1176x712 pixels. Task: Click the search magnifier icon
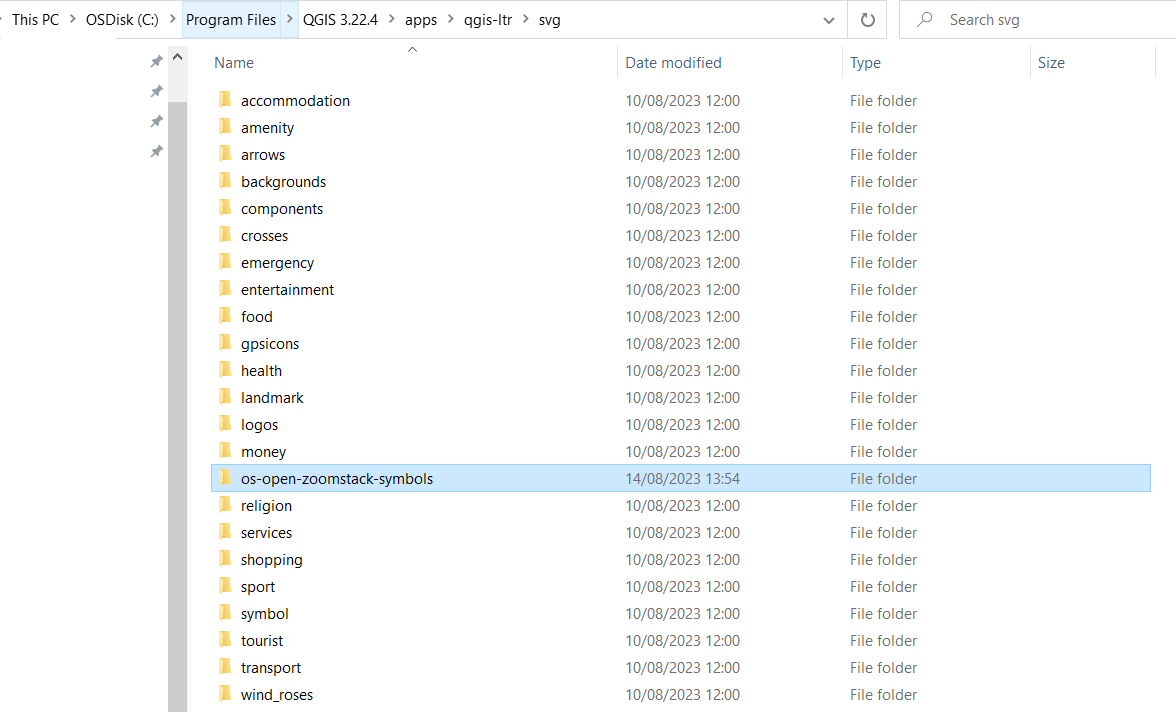click(923, 19)
